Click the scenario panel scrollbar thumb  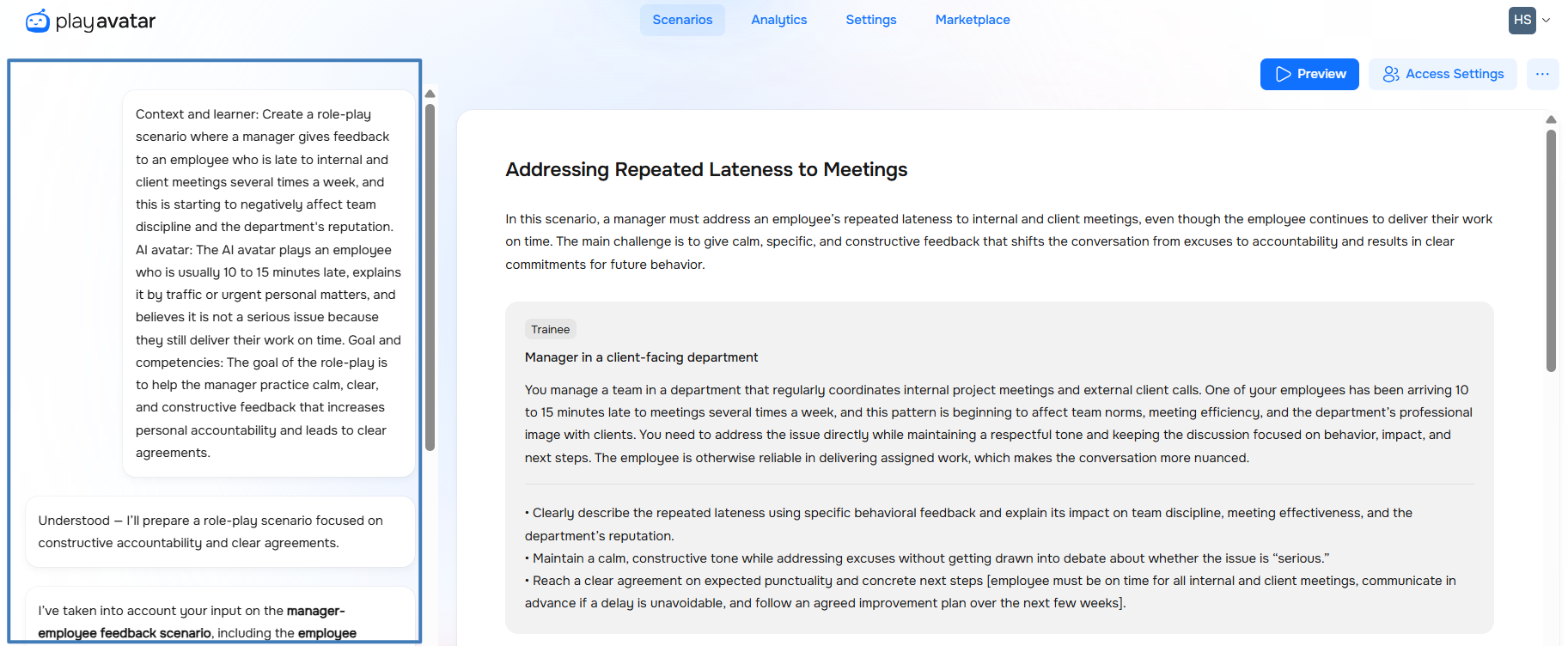[1551, 250]
